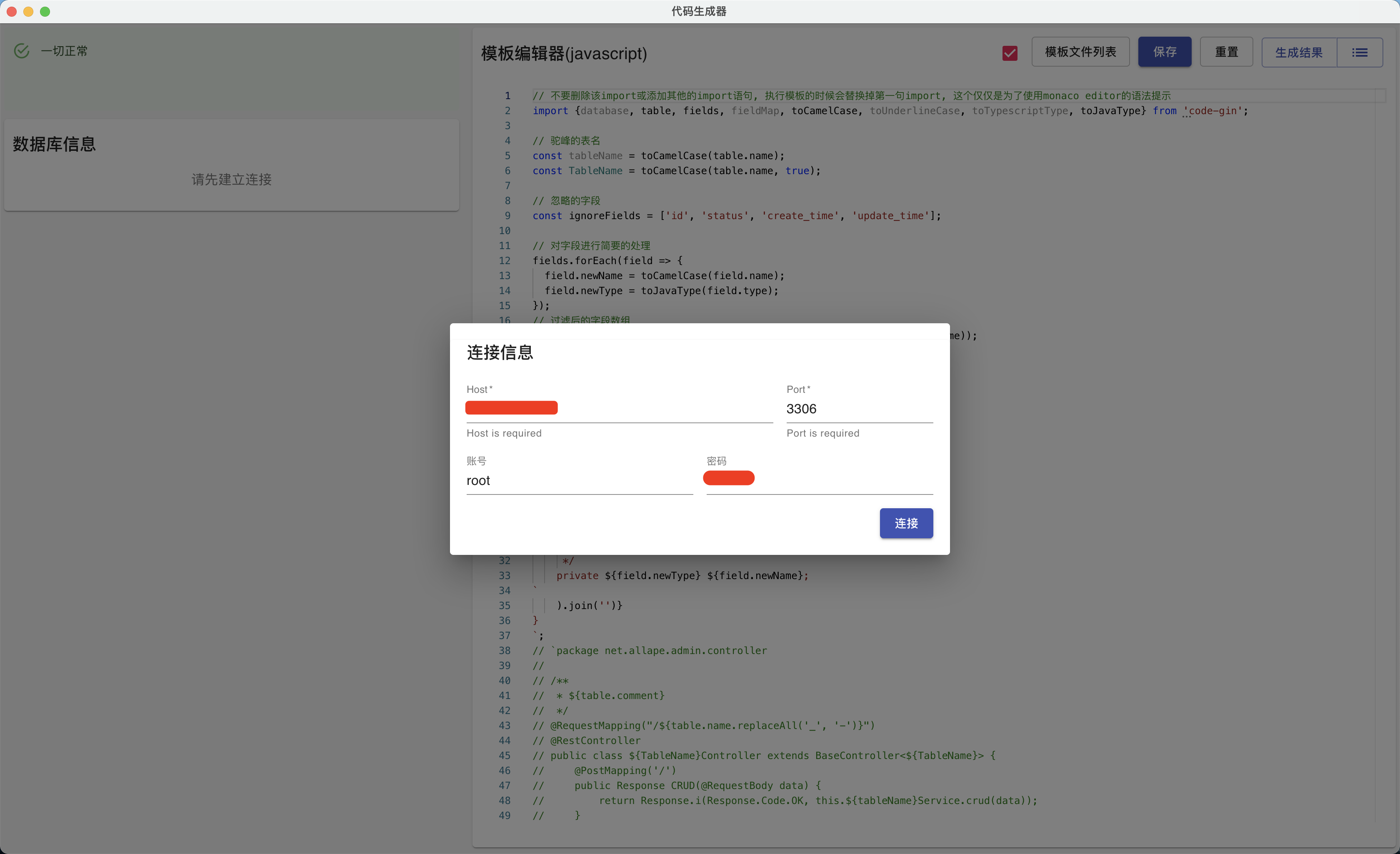This screenshot has height=854, width=1400.
Task: Click the red minimize traffic light icon
Action: coord(12,11)
